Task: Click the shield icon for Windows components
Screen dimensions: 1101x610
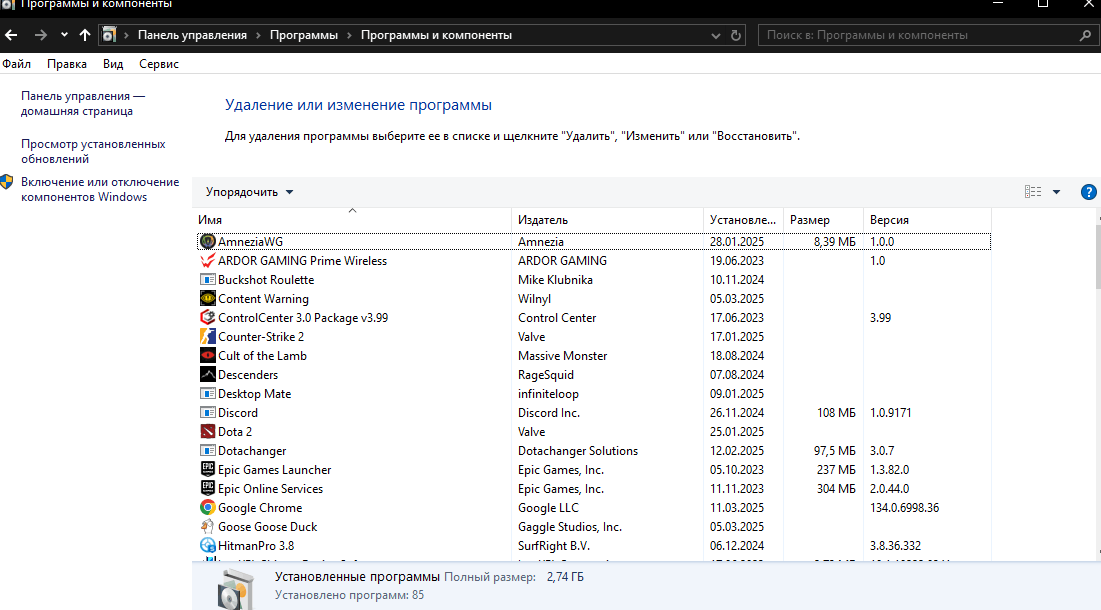Action: point(7,182)
